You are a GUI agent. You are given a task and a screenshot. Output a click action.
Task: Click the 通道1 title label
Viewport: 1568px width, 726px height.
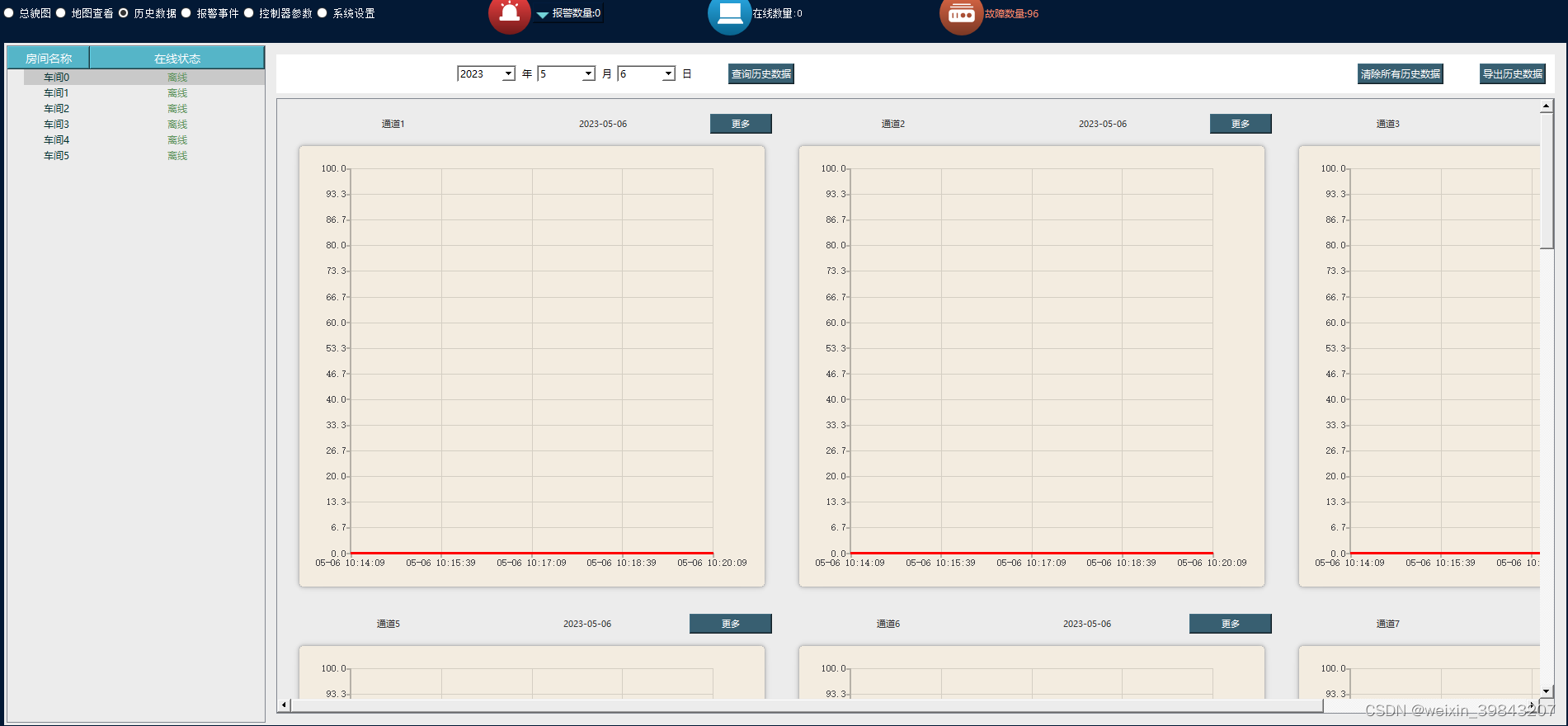[x=393, y=124]
